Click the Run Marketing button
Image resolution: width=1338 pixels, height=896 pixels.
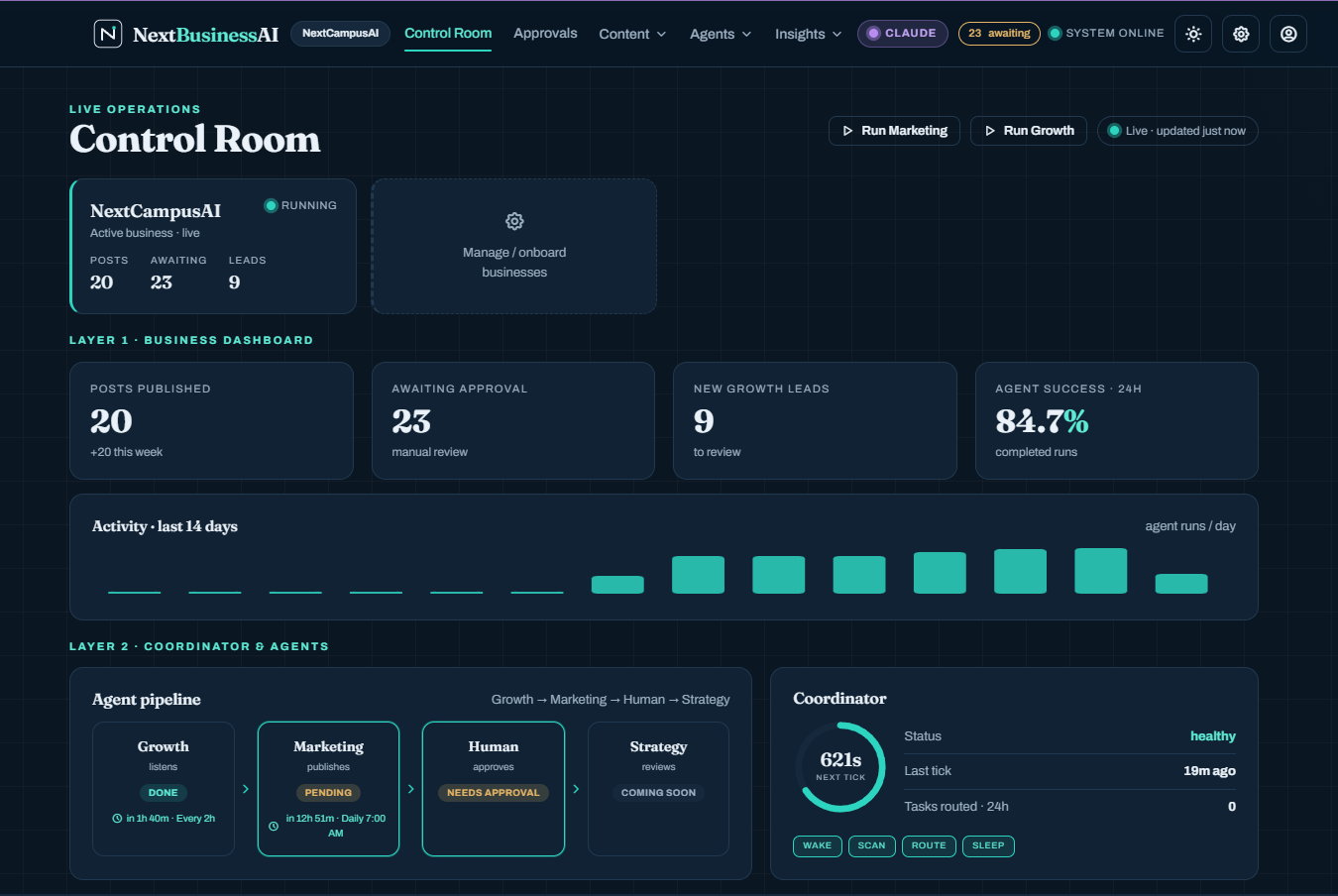(894, 131)
